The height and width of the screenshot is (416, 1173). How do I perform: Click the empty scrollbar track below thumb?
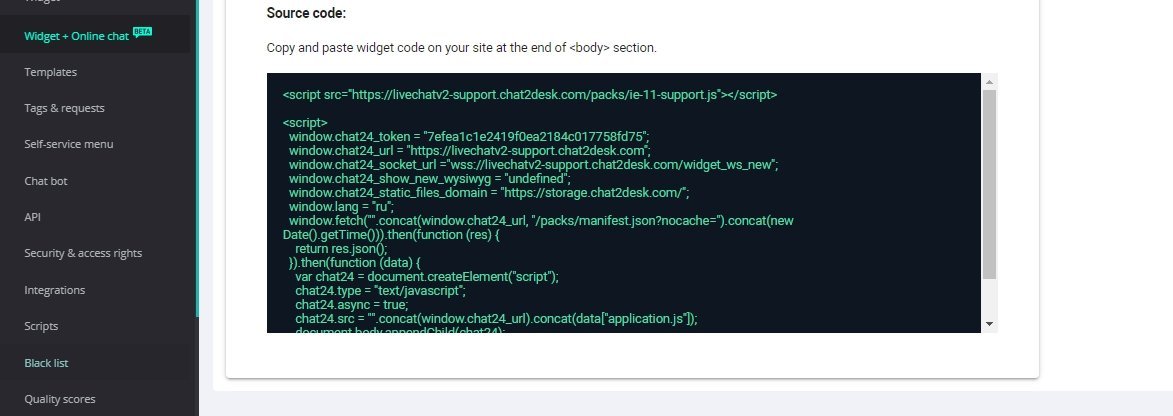tap(989, 298)
